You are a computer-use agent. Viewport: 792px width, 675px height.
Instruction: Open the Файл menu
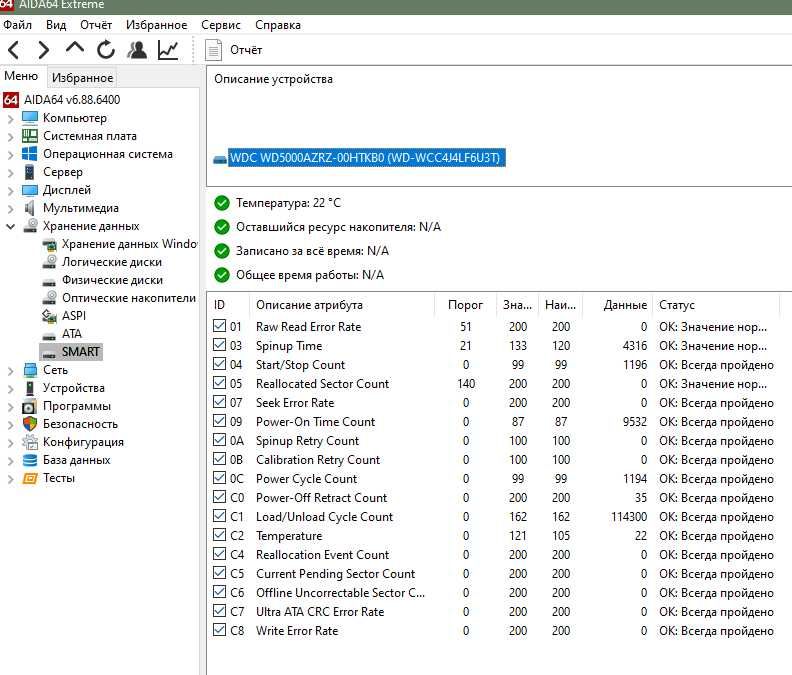click(18, 25)
